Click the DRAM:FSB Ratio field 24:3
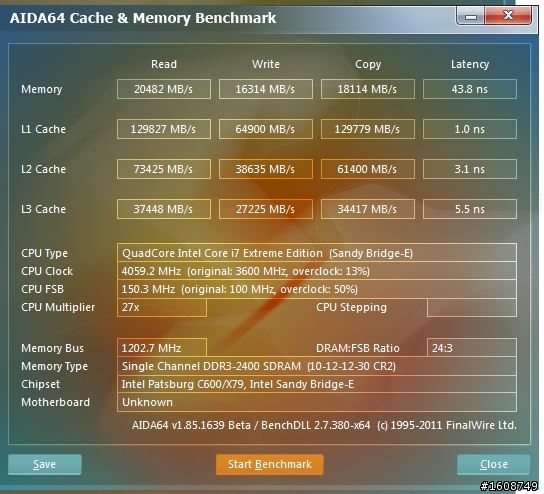Image resolution: width=544 pixels, height=494 pixels. pyautogui.click(x=472, y=348)
